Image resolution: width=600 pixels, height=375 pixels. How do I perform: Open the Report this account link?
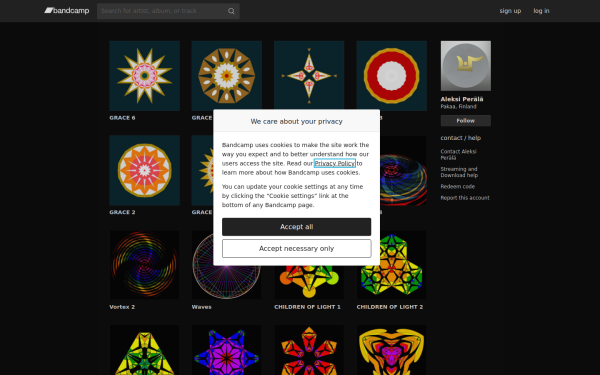(x=465, y=198)
